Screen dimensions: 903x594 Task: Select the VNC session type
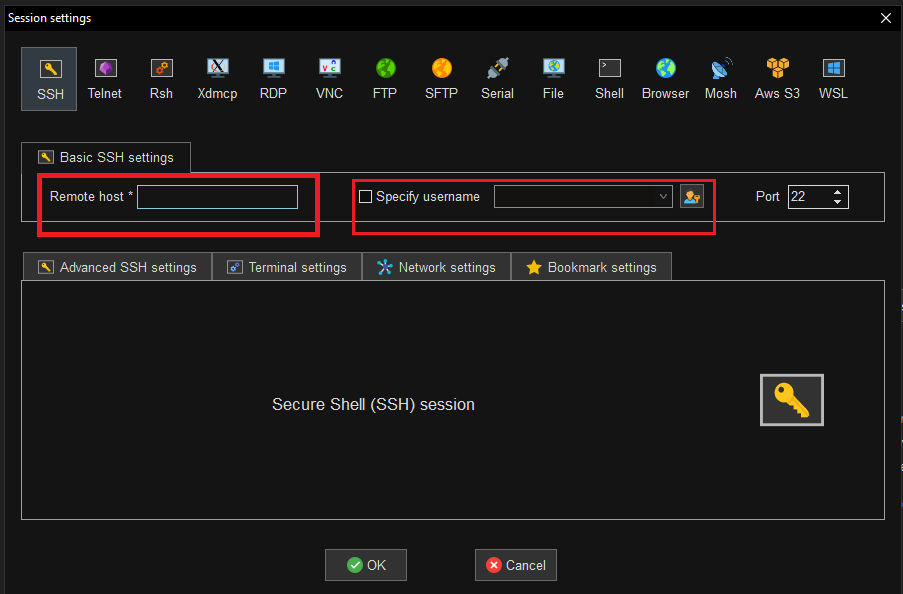[329, 78]
